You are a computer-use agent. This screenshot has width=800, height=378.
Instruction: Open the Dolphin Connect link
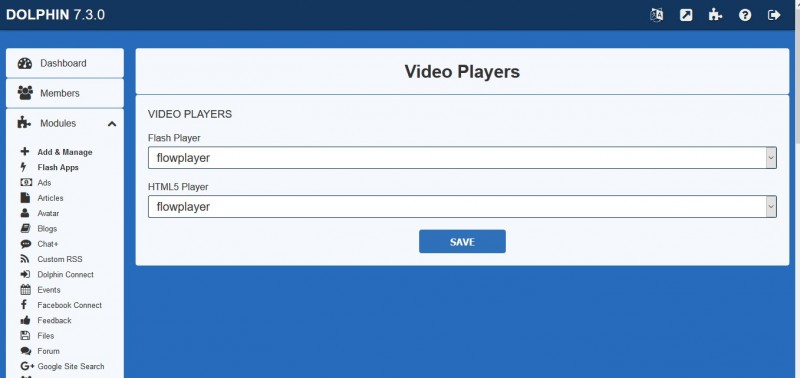coord(65,274)
